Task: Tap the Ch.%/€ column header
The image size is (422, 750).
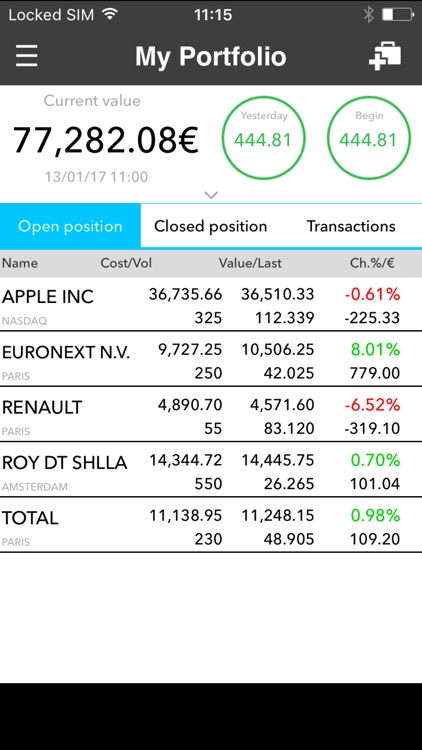Action: (372, 263)
